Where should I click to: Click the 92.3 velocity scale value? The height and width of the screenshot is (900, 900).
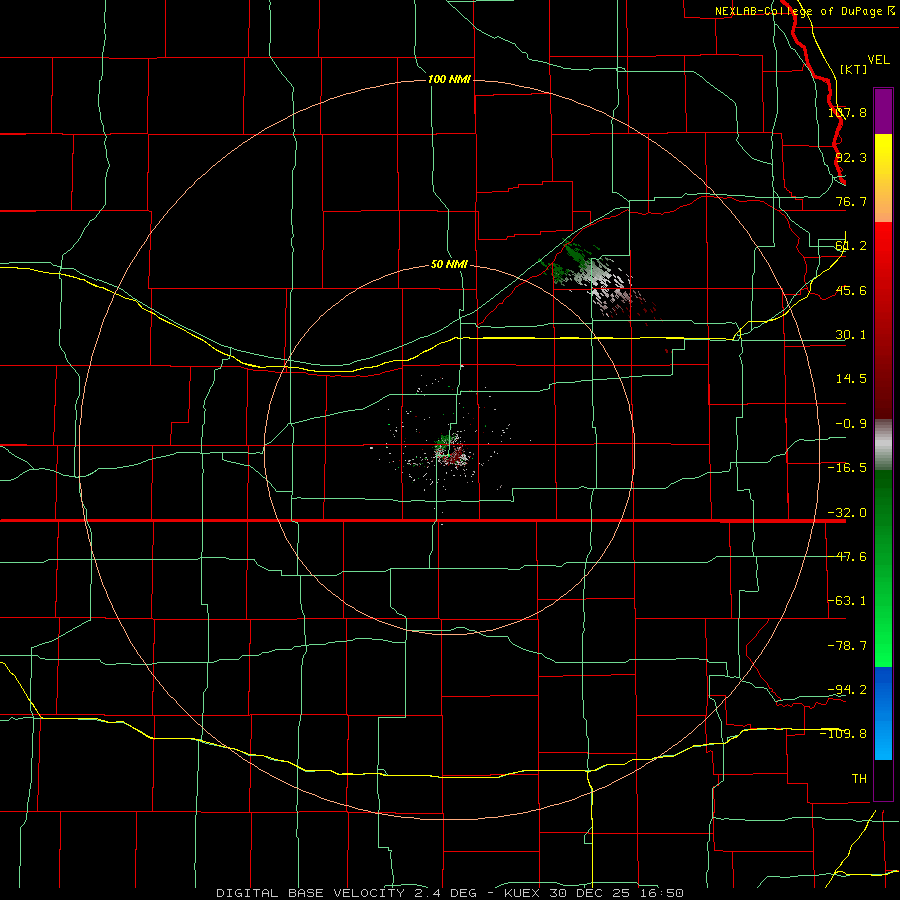pos(851,157)
